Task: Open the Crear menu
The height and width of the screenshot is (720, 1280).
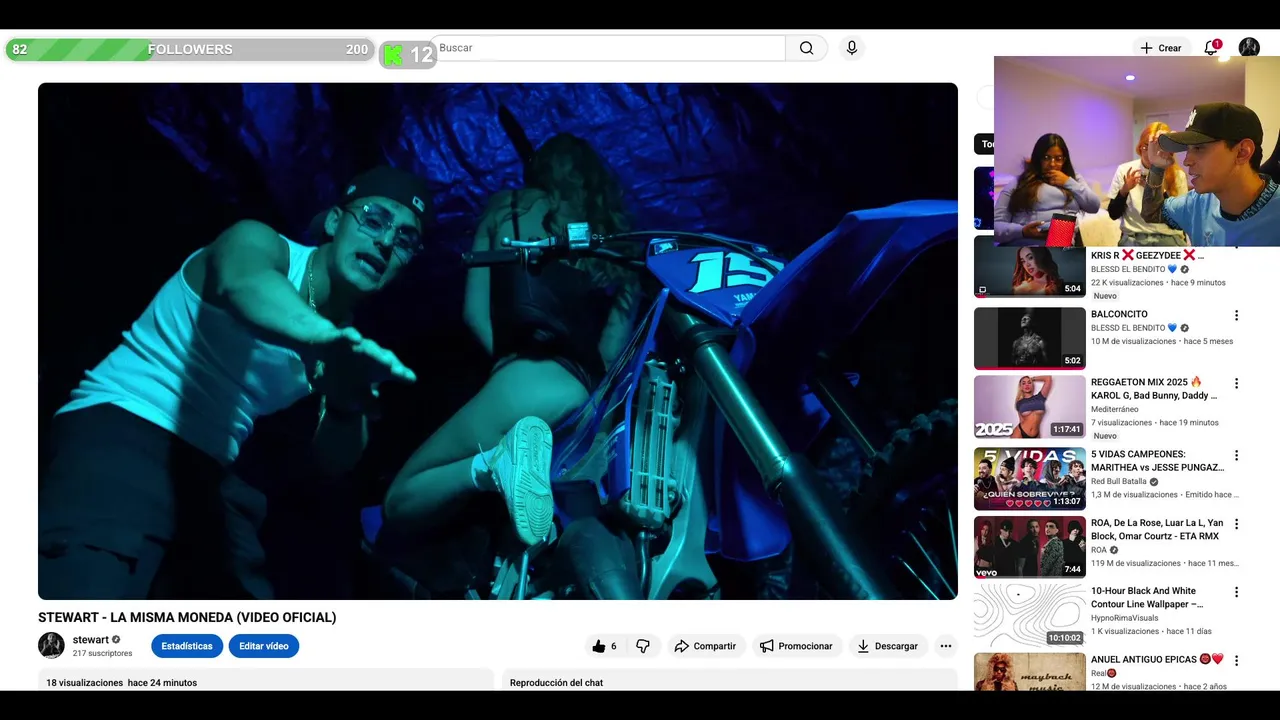Action: [x=1160, y=48]
